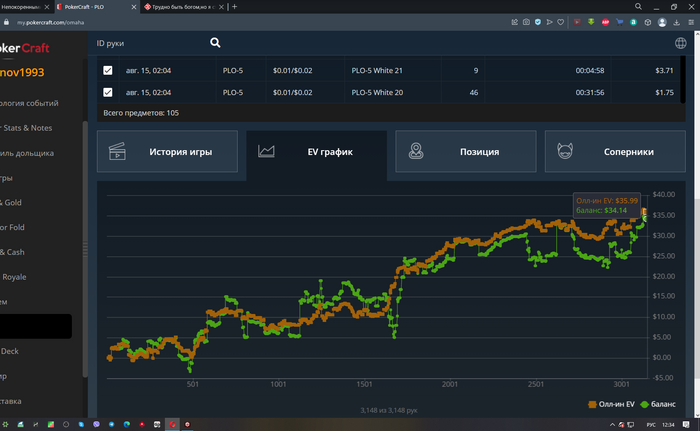Screen dimensions: 700x431
Task: Open a new browser tab with plus
Action: [234, 7]
